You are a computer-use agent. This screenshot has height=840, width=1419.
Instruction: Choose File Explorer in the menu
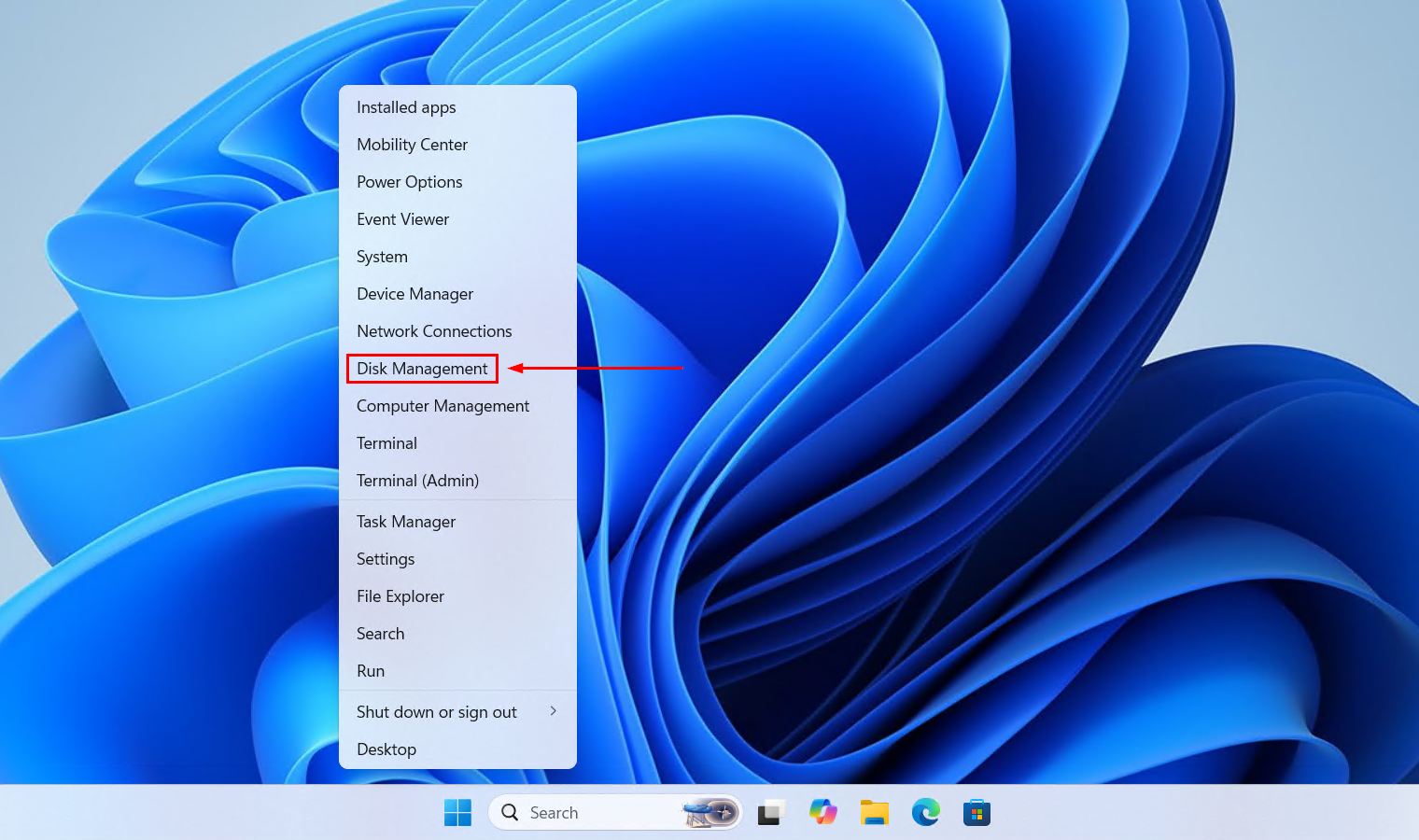(457, 596)
